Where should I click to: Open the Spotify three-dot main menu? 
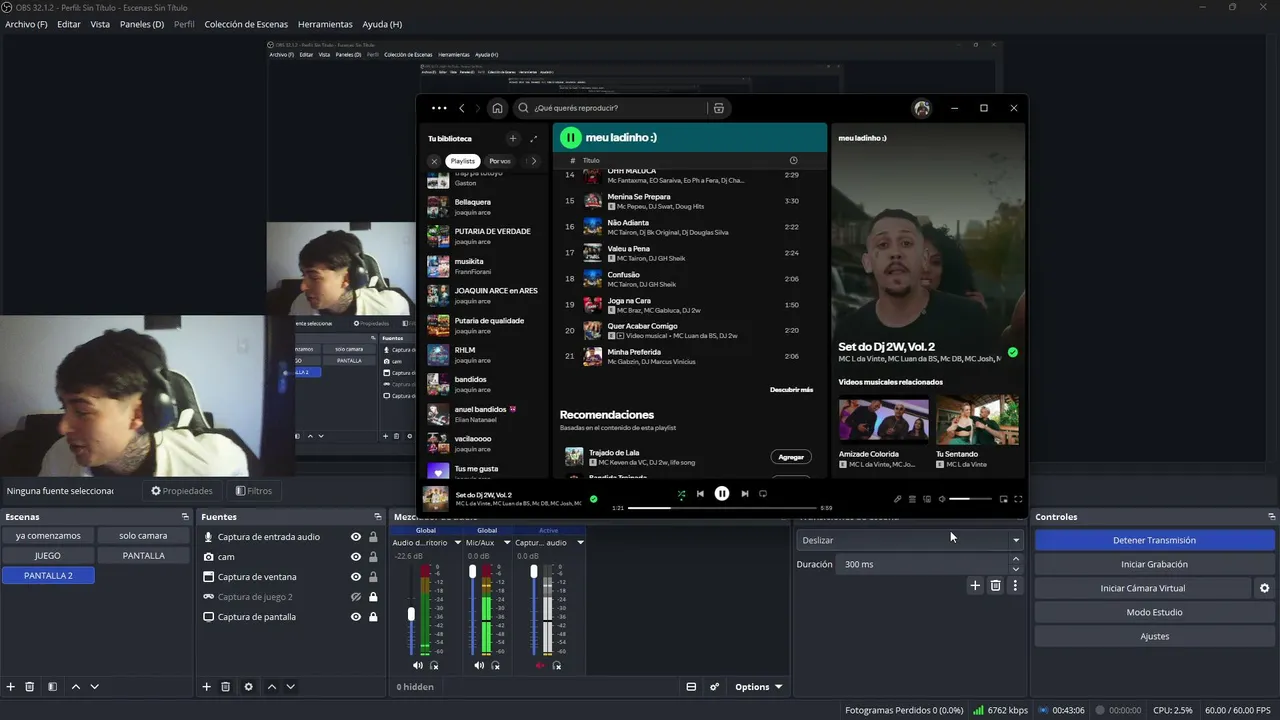439,108
